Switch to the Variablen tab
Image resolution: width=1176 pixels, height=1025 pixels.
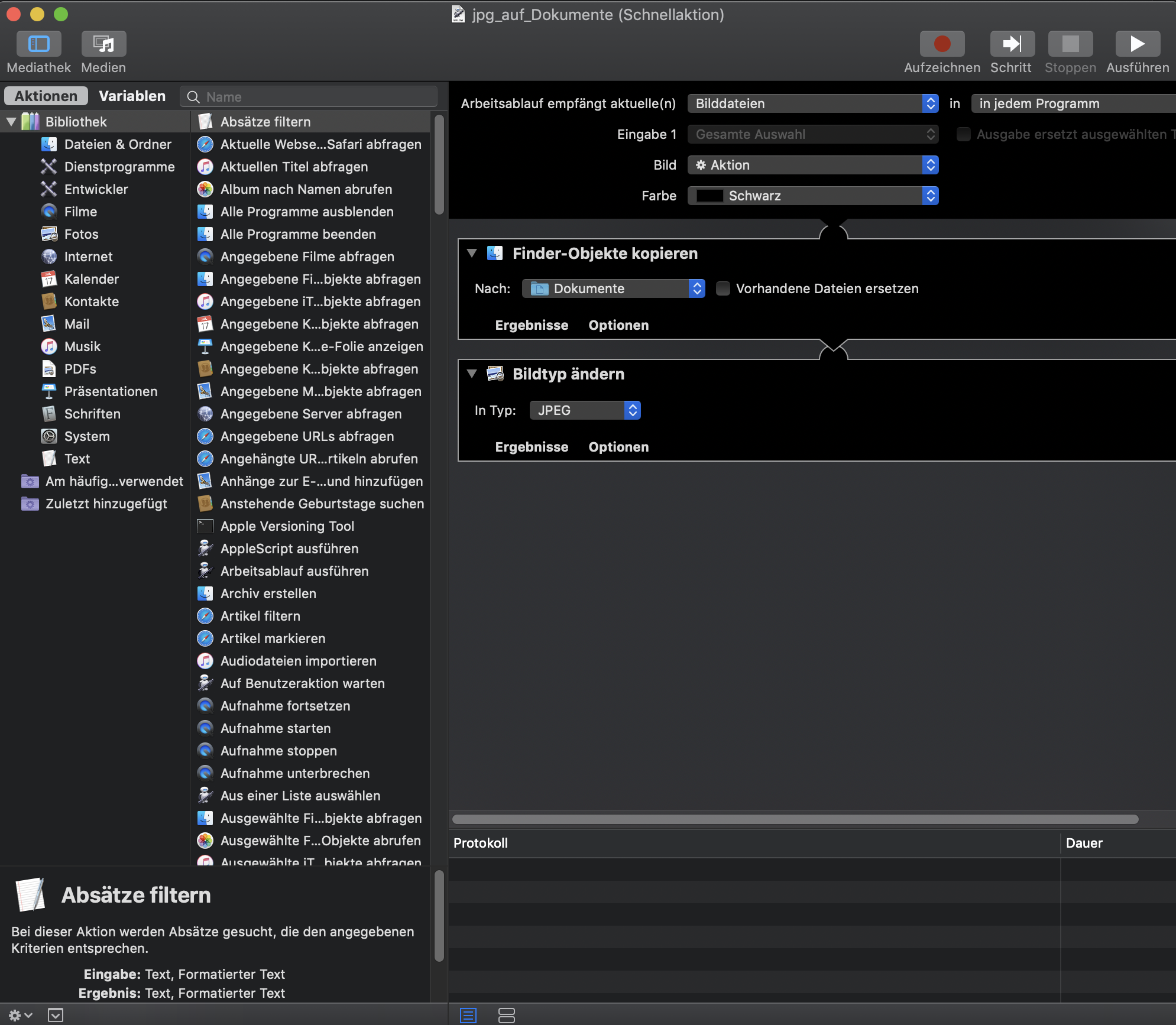(132, 96)
